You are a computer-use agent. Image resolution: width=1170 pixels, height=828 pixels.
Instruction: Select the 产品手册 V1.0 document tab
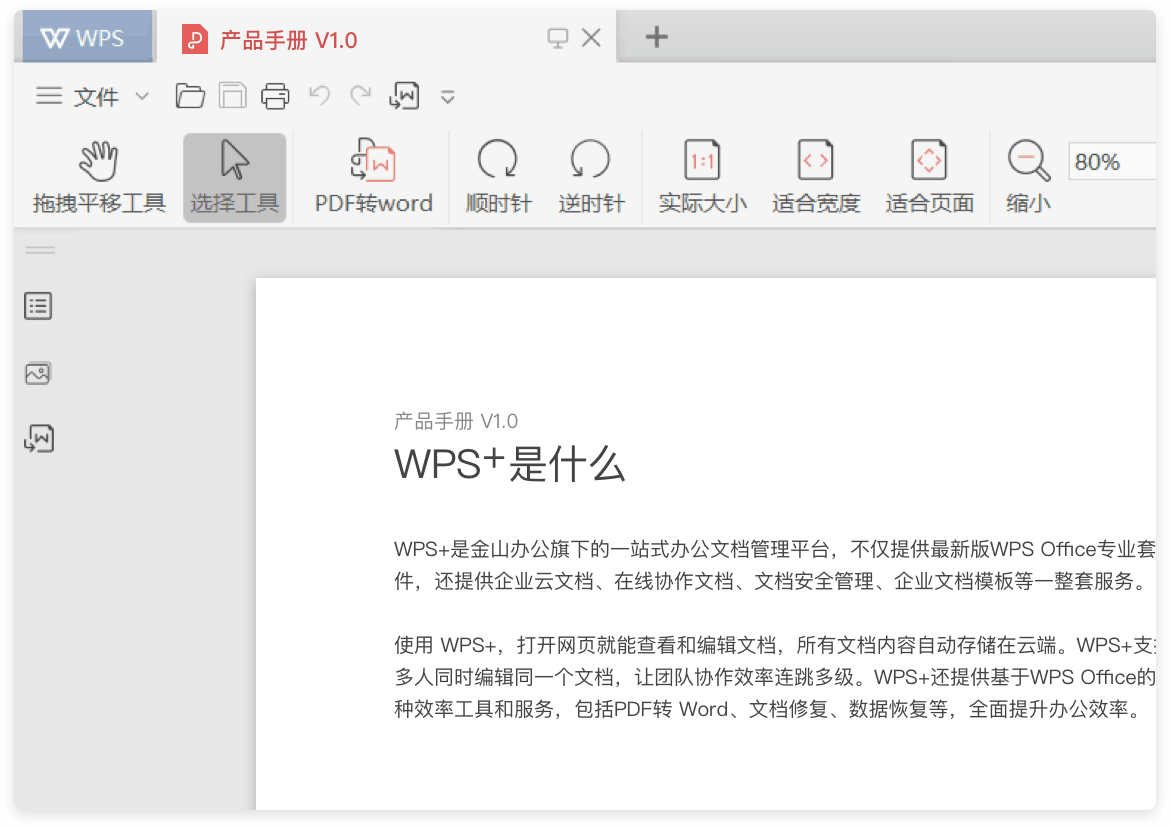[x=288, y=40]
